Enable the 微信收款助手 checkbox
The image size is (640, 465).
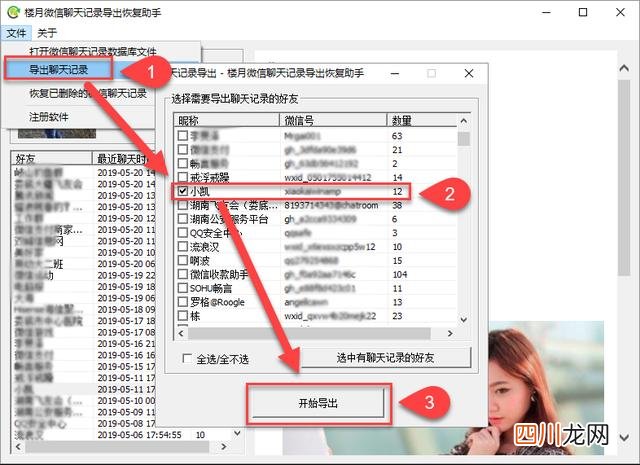tap(183, 274)
